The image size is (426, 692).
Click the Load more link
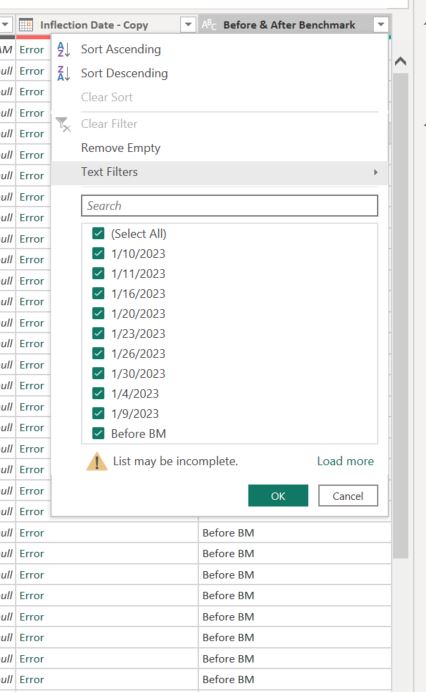click(x=345, y=461)
